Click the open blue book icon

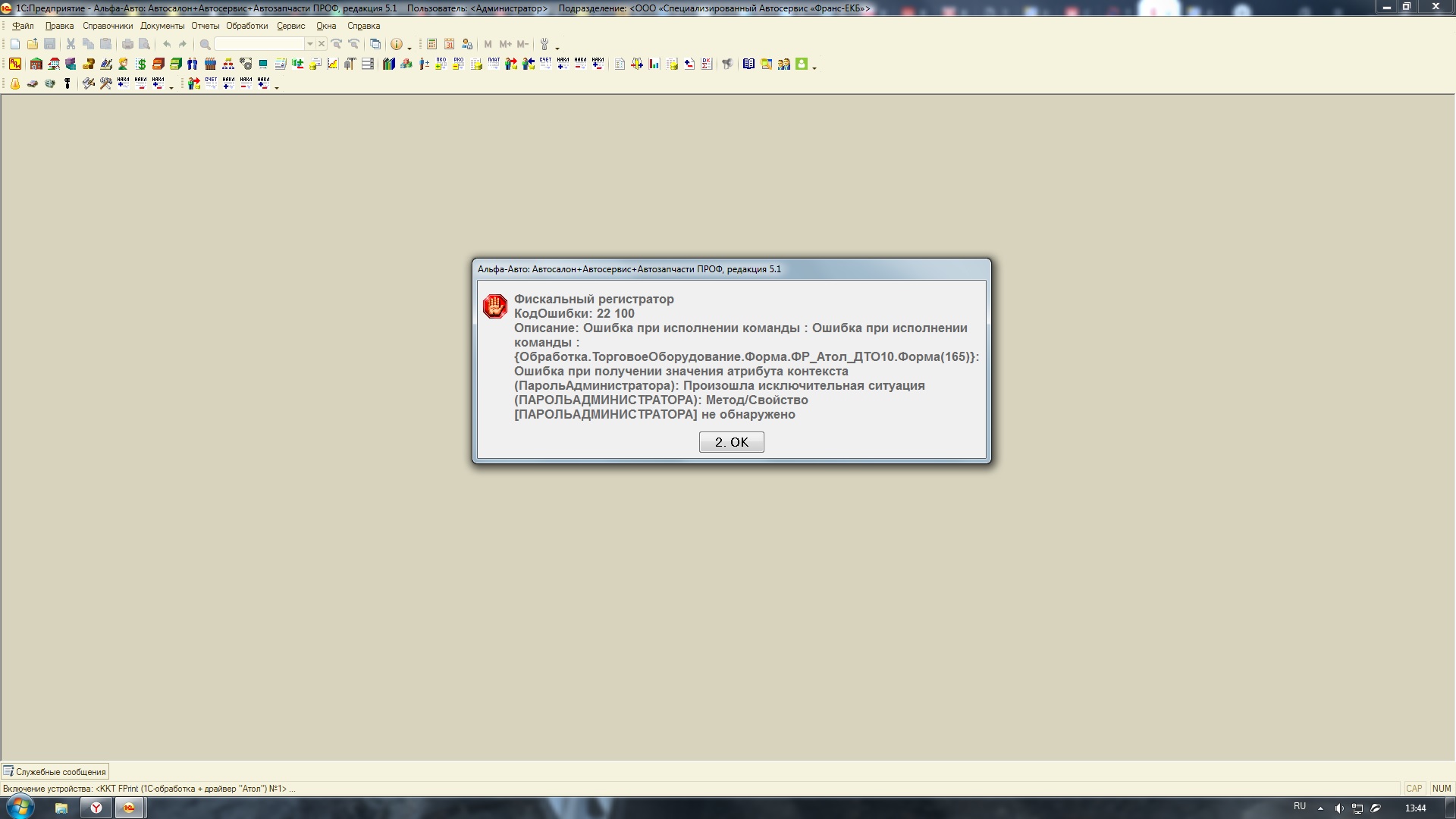pyautogui.click(x=748, y=64)
